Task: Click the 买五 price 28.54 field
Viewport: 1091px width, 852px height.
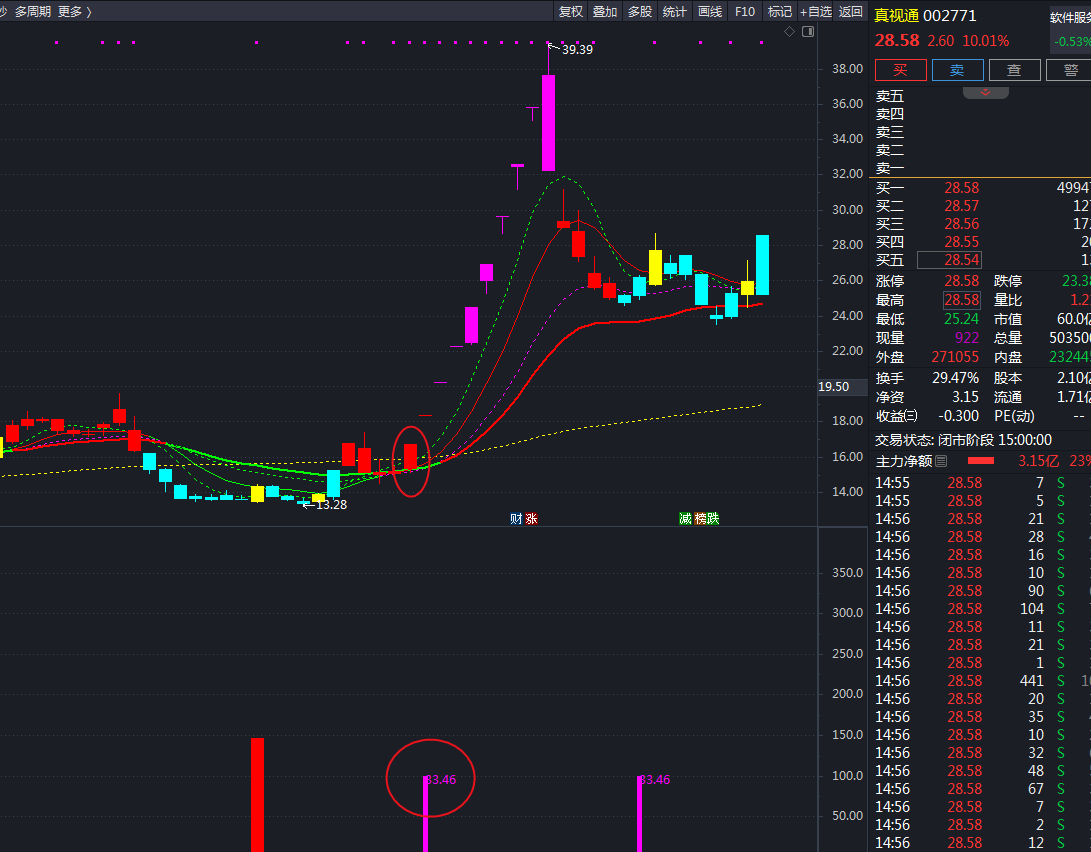Action: point(949,260)
